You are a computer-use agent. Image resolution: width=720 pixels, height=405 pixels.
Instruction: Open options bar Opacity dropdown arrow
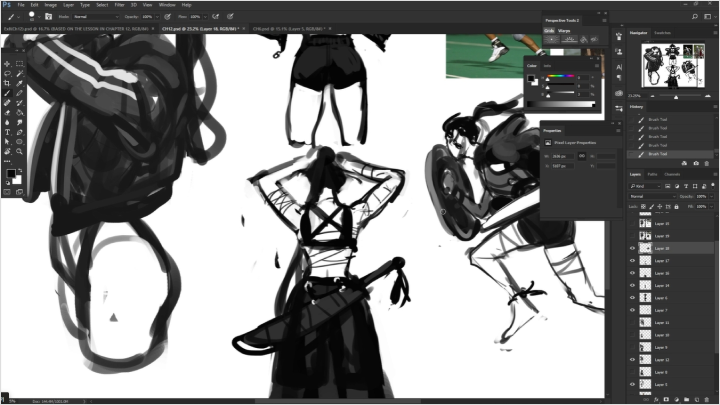(157, 17)
